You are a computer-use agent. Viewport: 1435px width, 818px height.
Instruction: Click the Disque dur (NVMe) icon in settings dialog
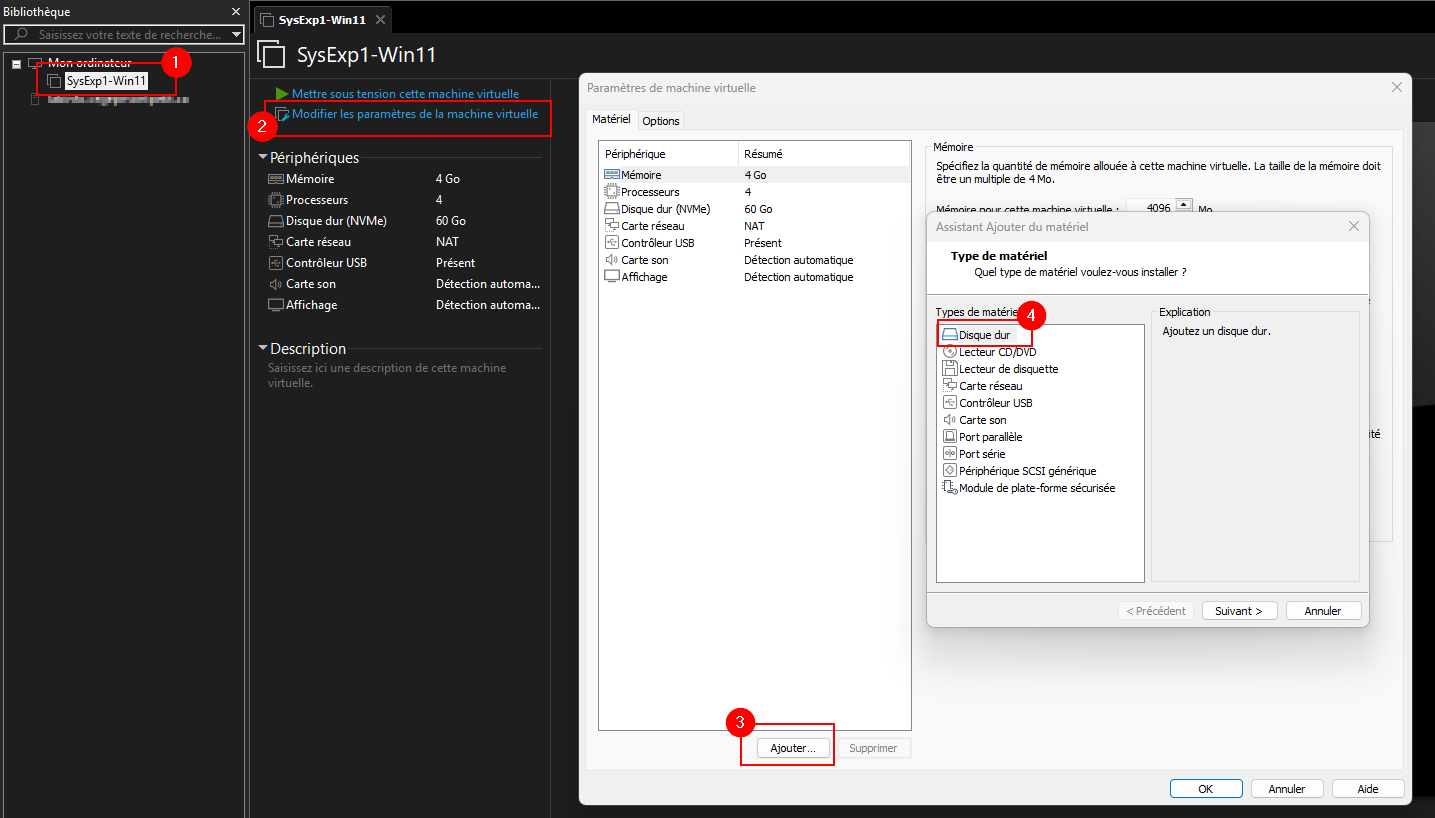(x=612, y=209)
